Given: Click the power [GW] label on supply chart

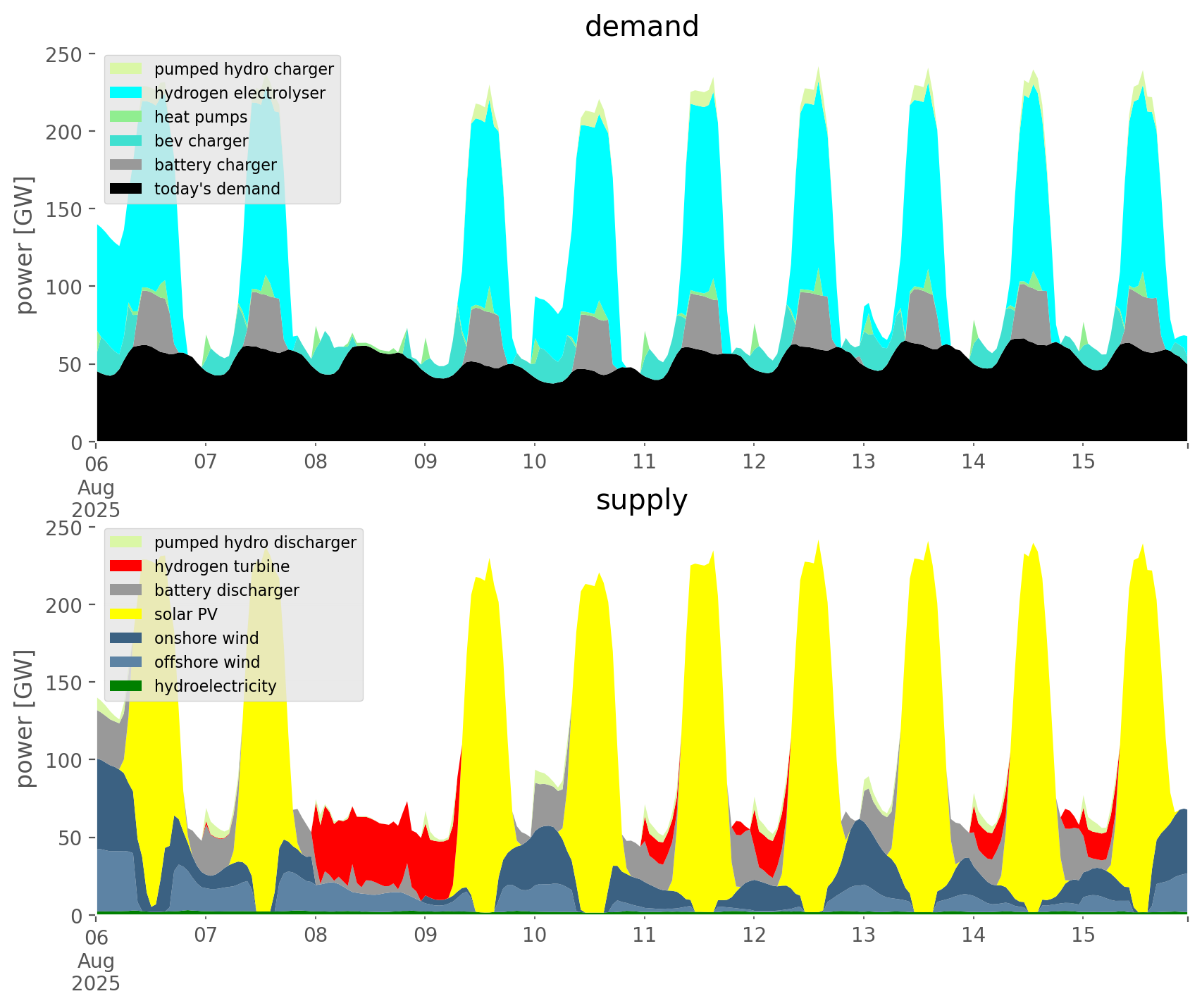Looking at the screenshot, I should pyautogui.click(x=25, y=718).
